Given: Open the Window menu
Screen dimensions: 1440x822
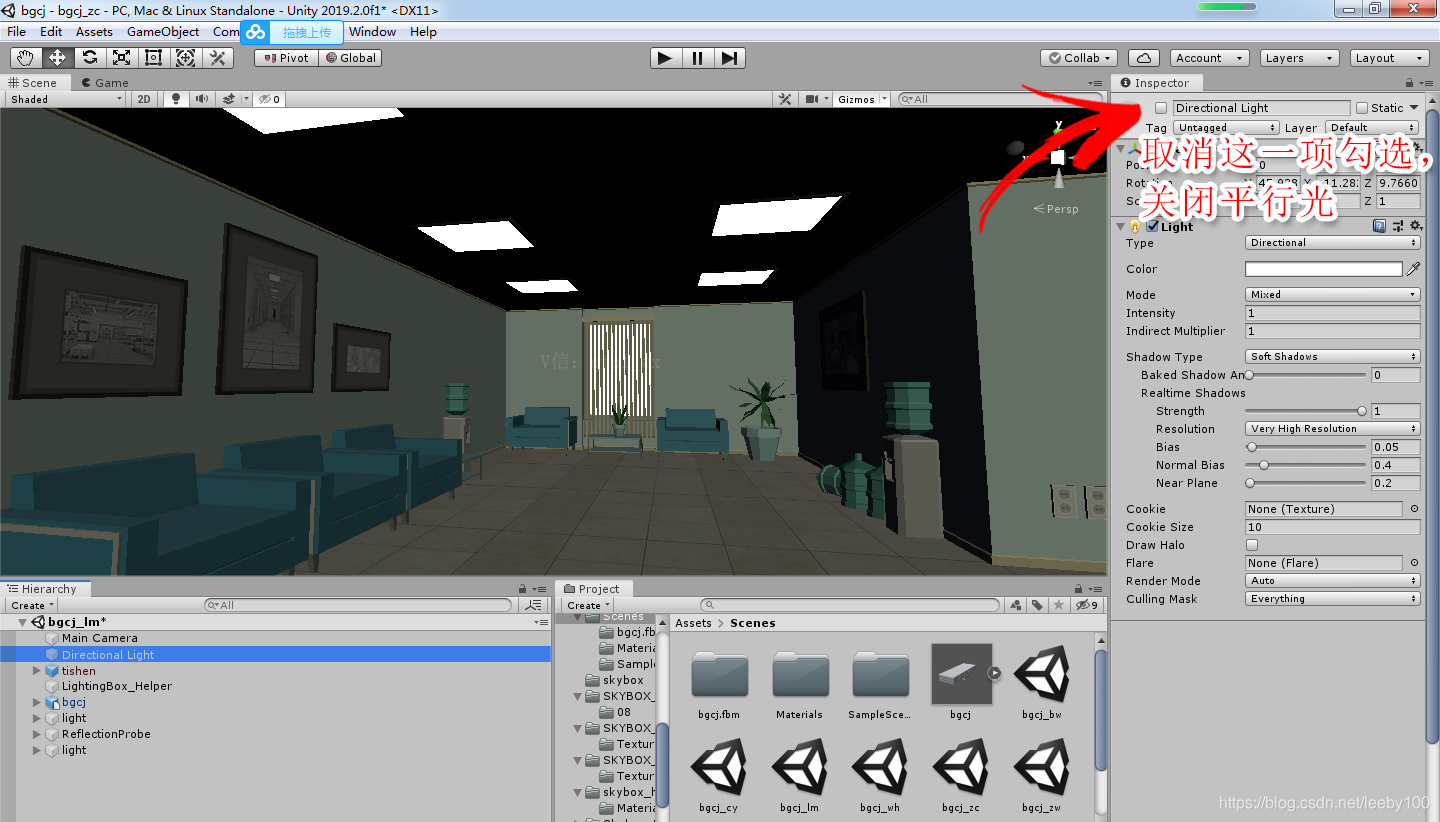Looking at the screenshot, I should tap(373, 31).
